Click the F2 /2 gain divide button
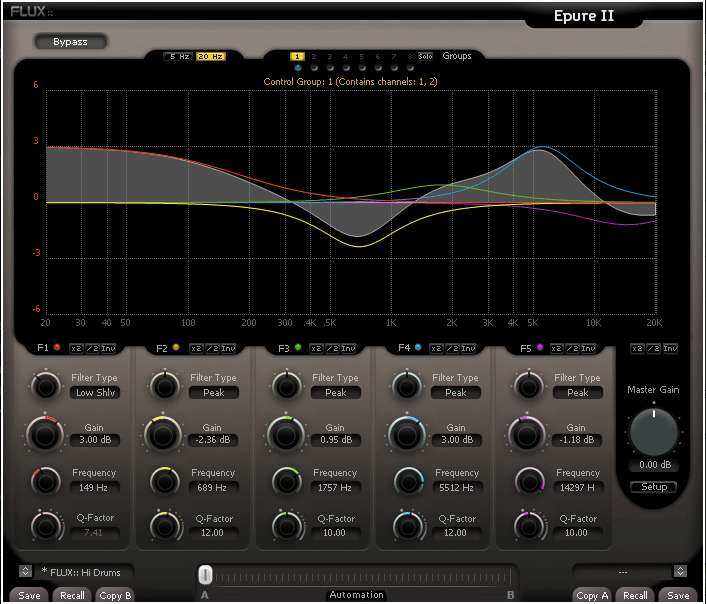 [x=211, y=348]
